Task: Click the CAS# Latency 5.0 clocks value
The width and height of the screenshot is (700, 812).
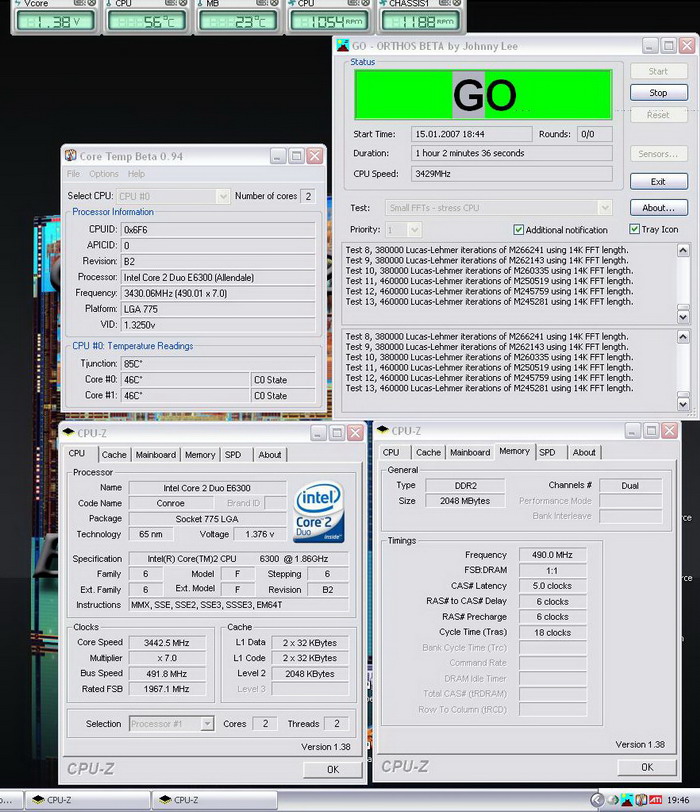Action: pyautogui.click(x=552, y=586)
